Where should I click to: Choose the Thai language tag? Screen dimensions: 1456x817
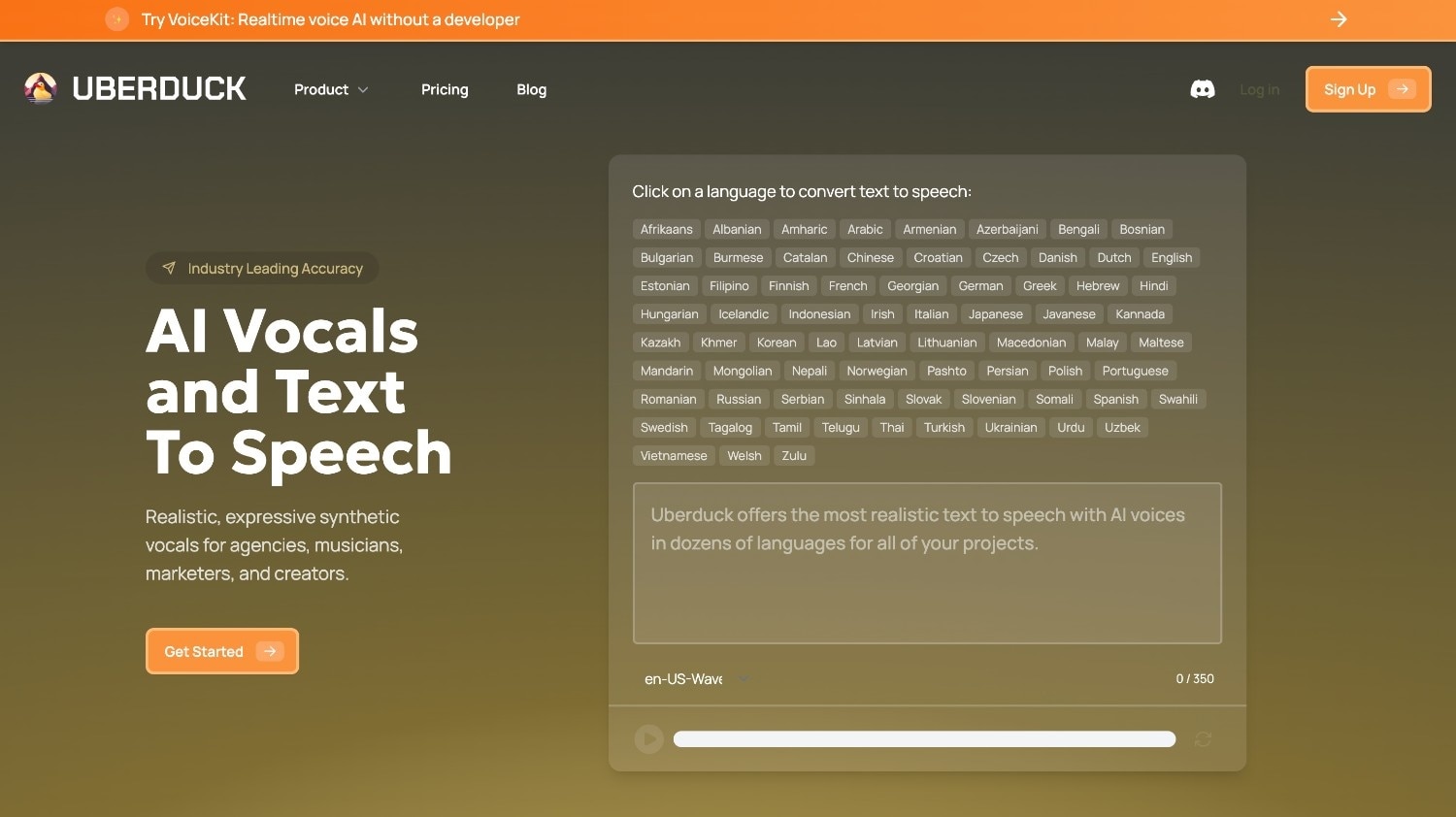point(892,427)
